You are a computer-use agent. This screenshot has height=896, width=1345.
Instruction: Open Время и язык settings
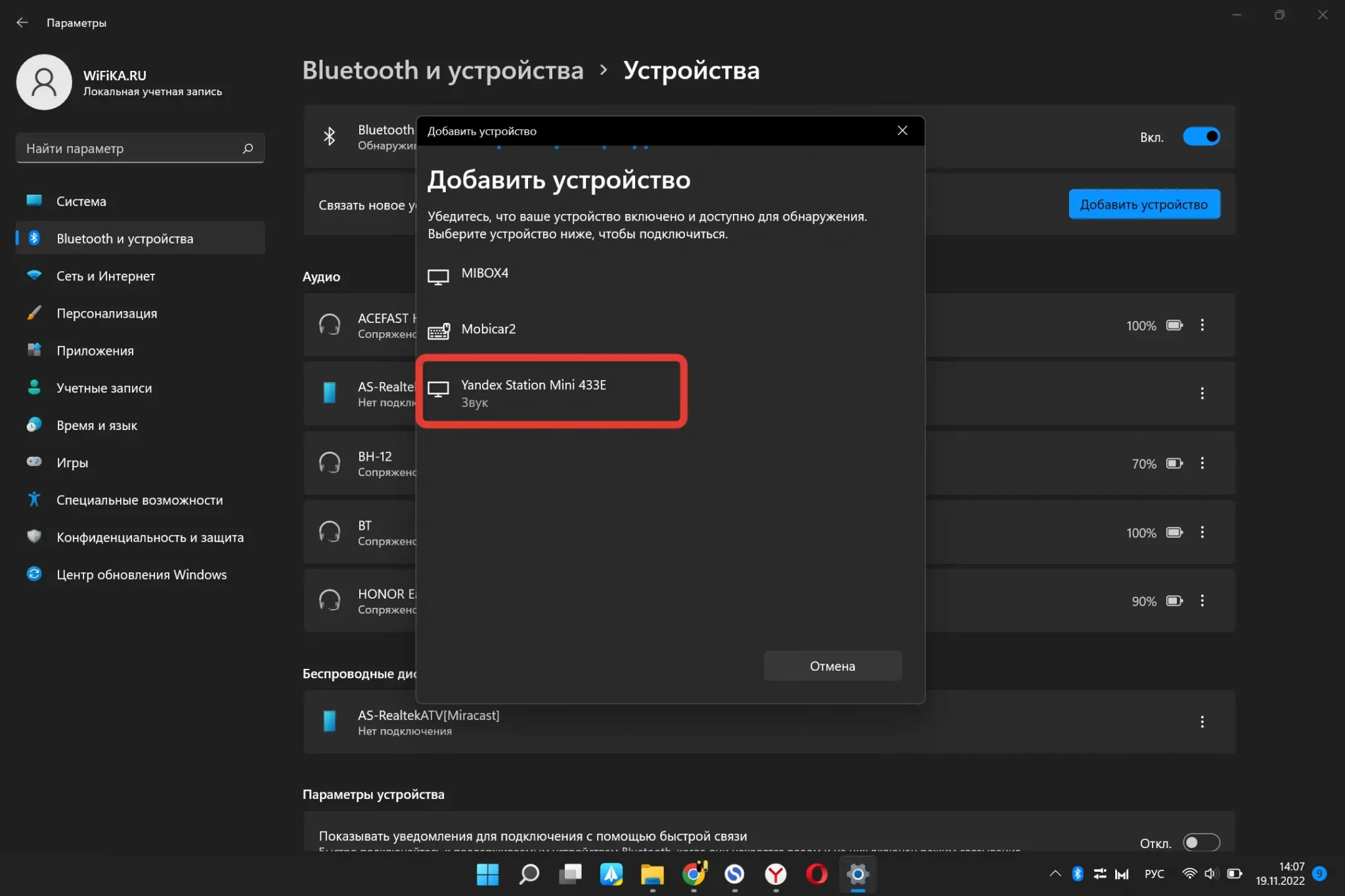pos(140,425)
